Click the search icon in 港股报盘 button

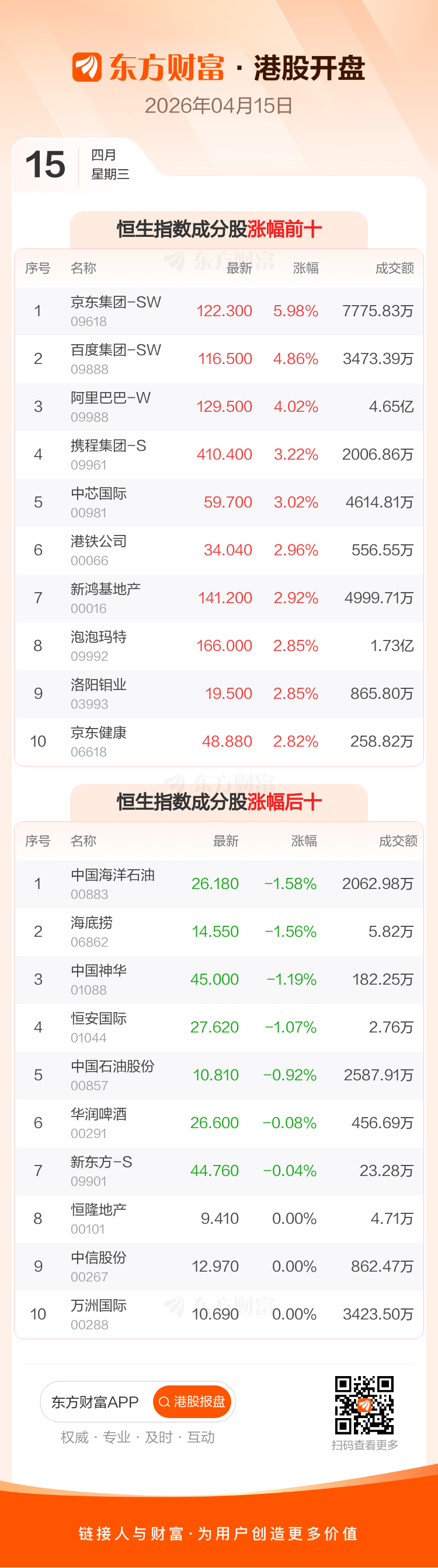click(164, 1402)
